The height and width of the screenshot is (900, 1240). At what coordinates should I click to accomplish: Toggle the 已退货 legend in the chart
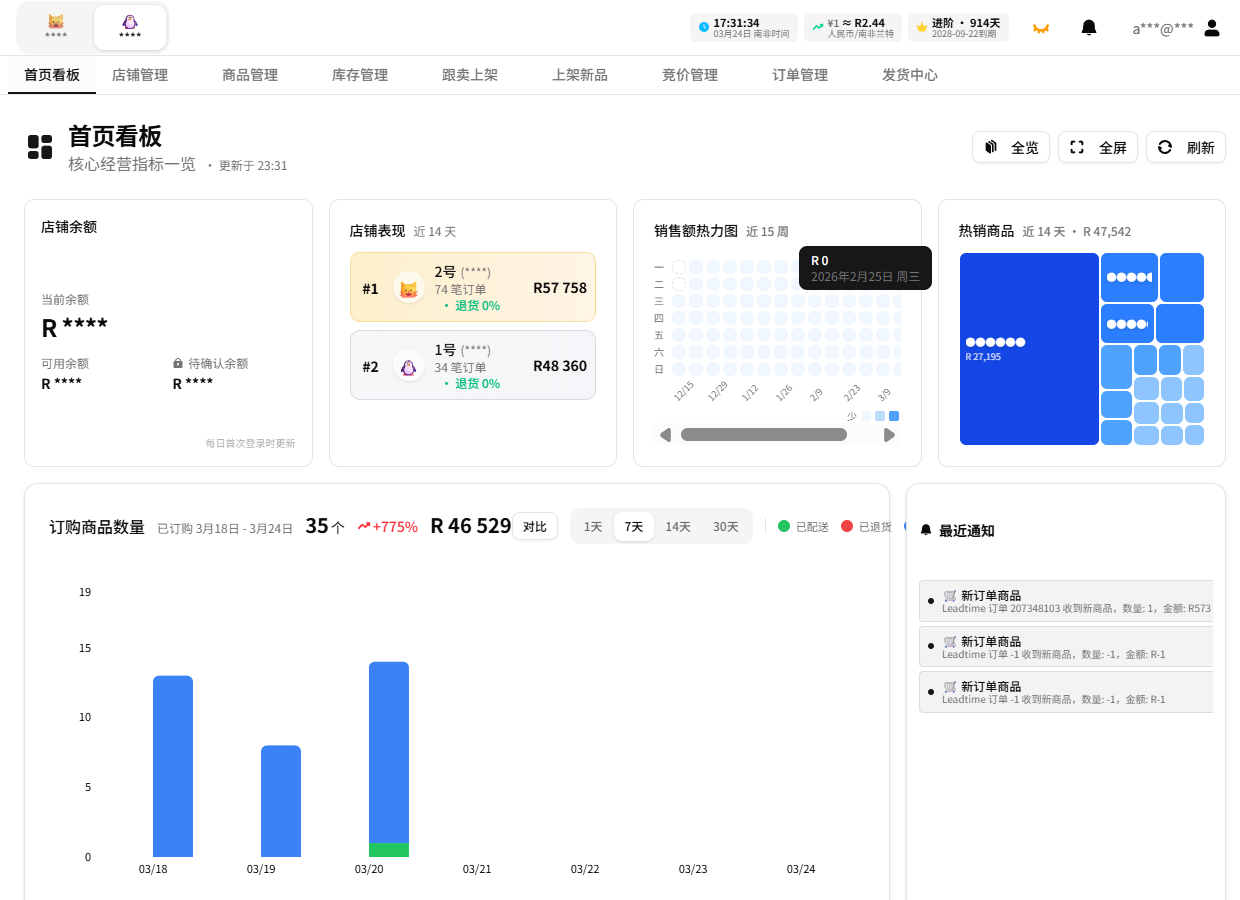click(x=866, y=527)
